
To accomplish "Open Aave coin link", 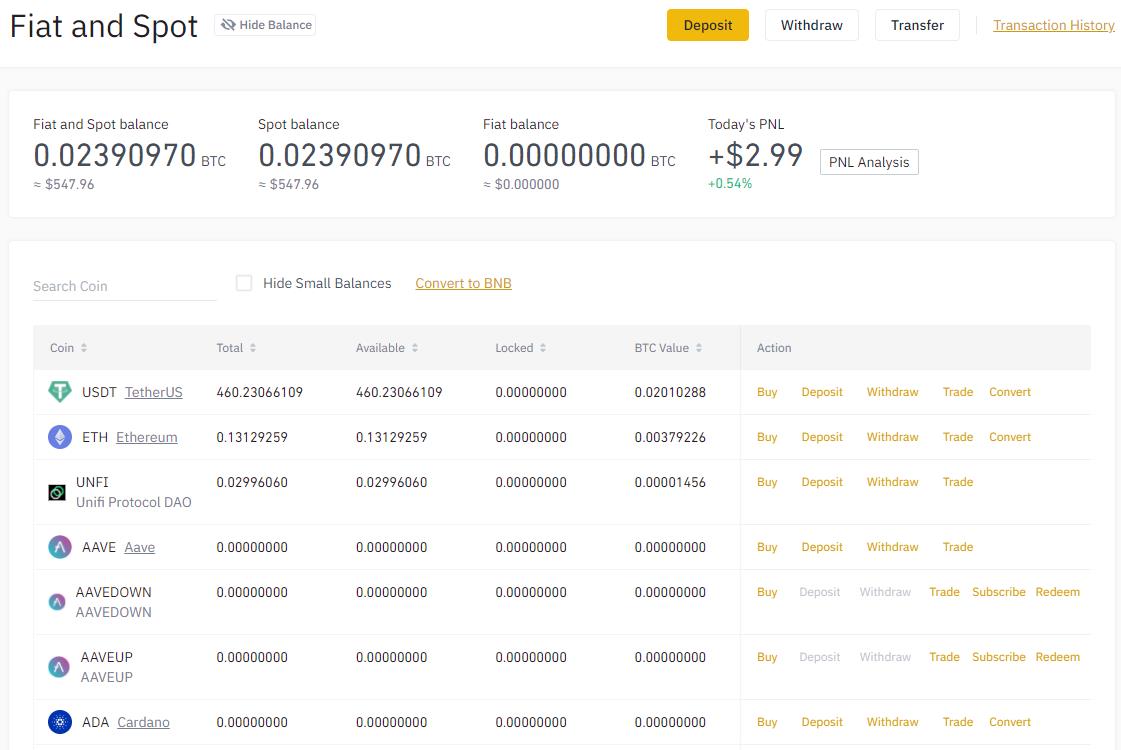I will pos(139,548).
